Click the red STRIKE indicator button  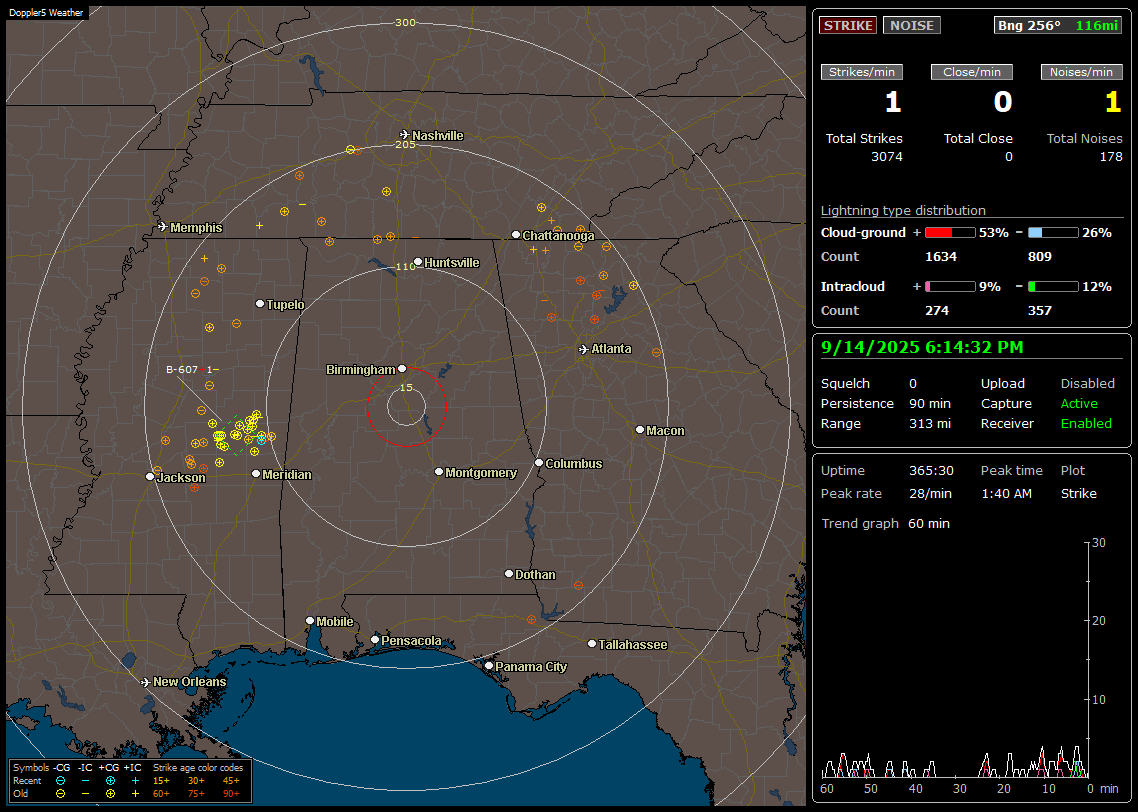click(848, 25)
